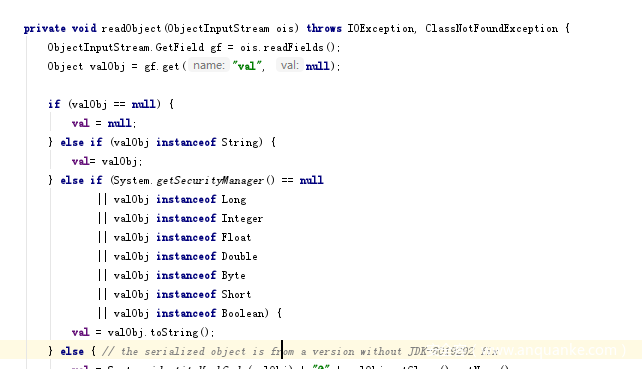Click the readObject method name
This screenshot has height=369, width=642.
pyautogui.click(x=131, y=29)
